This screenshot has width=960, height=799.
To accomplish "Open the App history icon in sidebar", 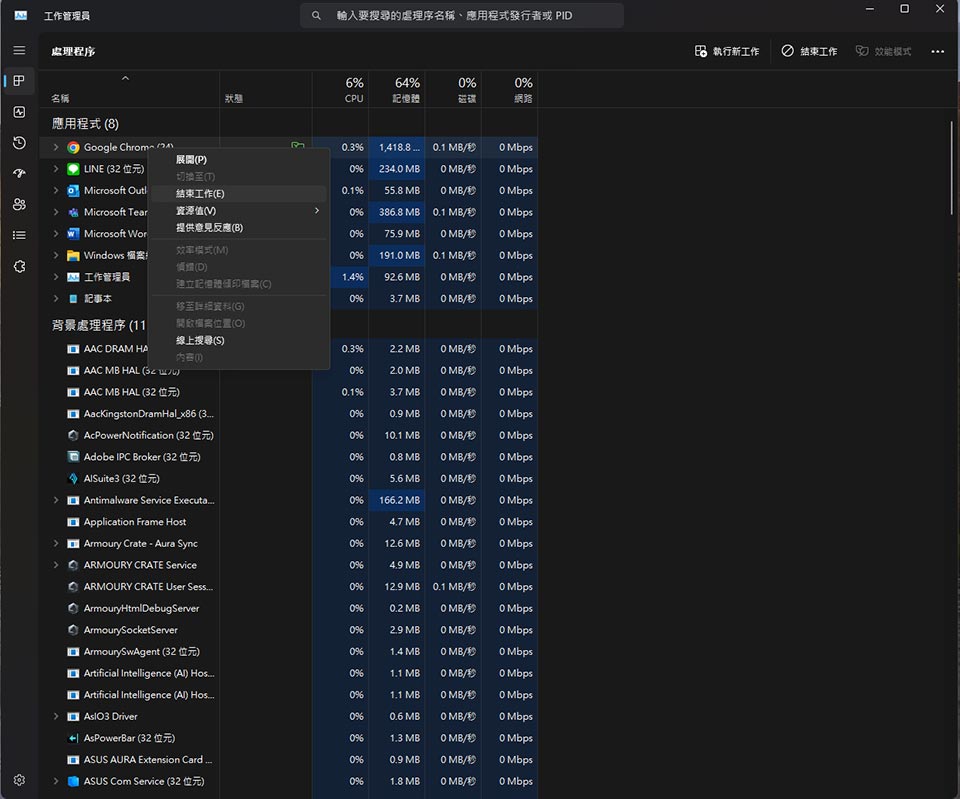I will tap(20, 143).
